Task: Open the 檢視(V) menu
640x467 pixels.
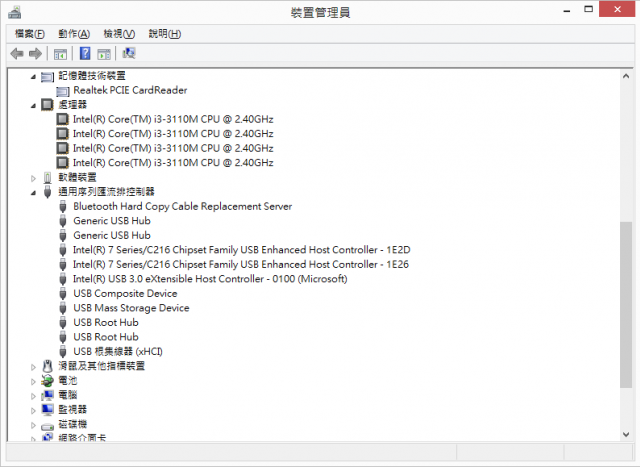Action: point(119,33)
